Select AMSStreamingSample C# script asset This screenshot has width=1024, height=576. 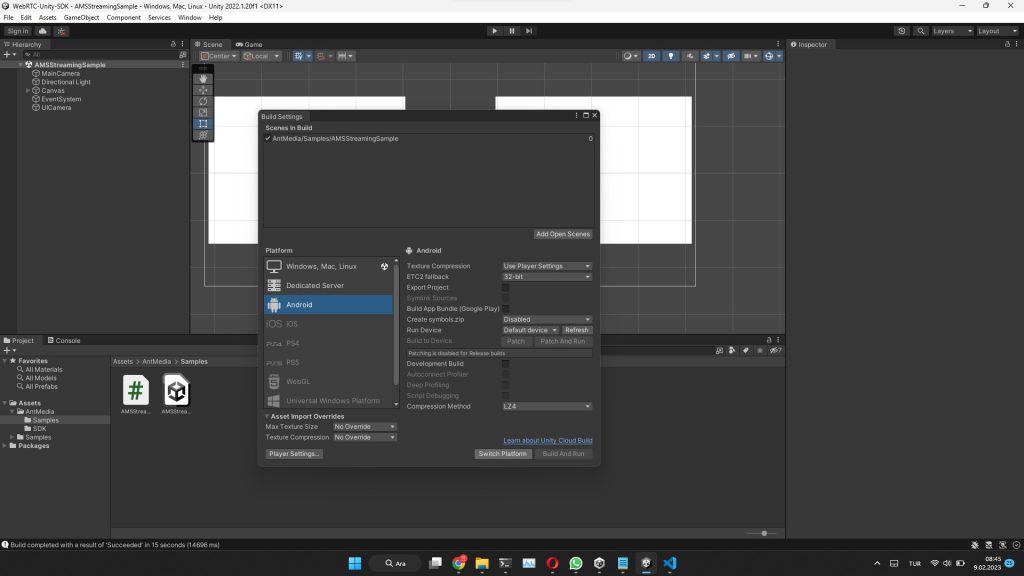pyautogui.click(x=135, y=394)
